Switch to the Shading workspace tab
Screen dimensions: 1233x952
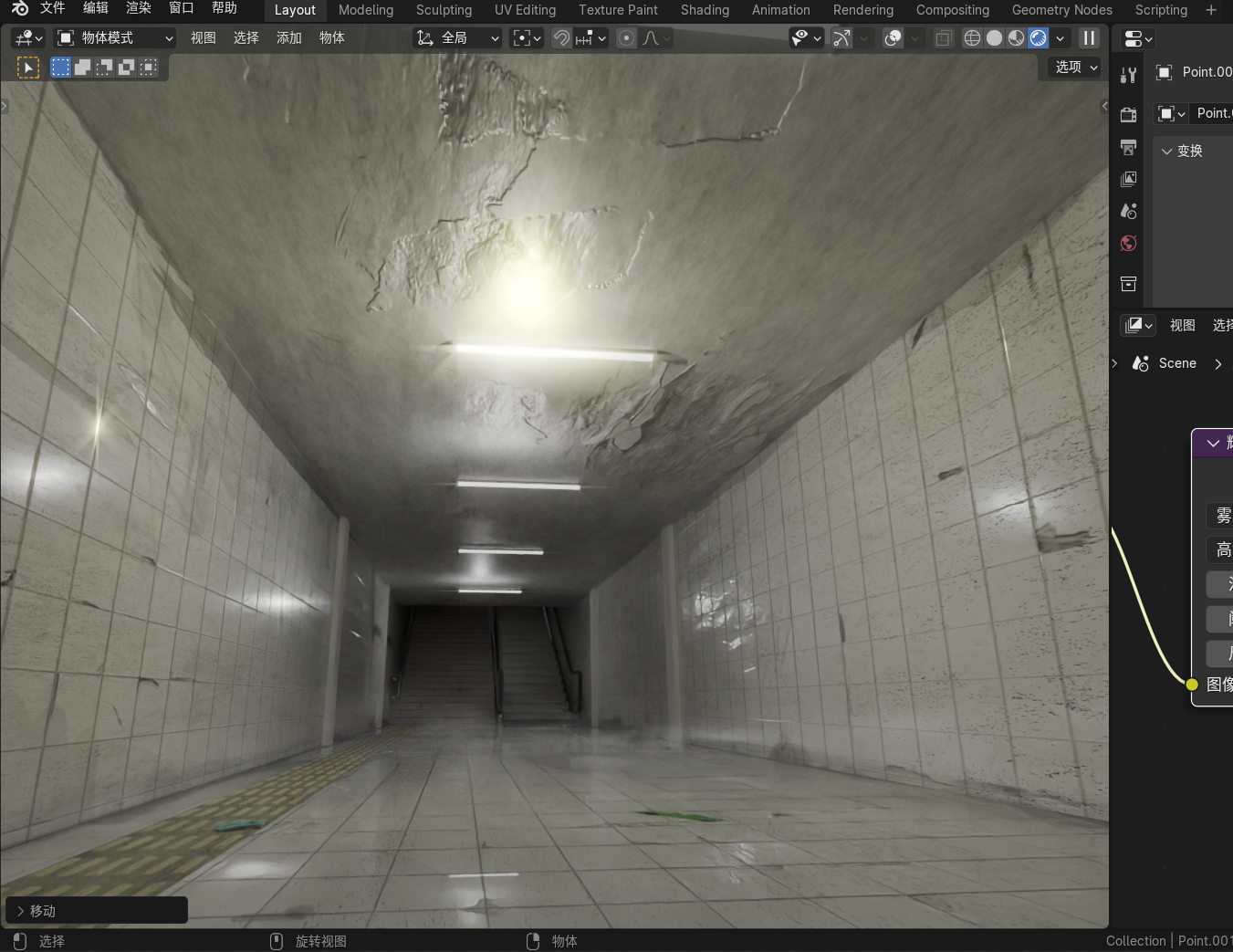(x=705, y=10)
